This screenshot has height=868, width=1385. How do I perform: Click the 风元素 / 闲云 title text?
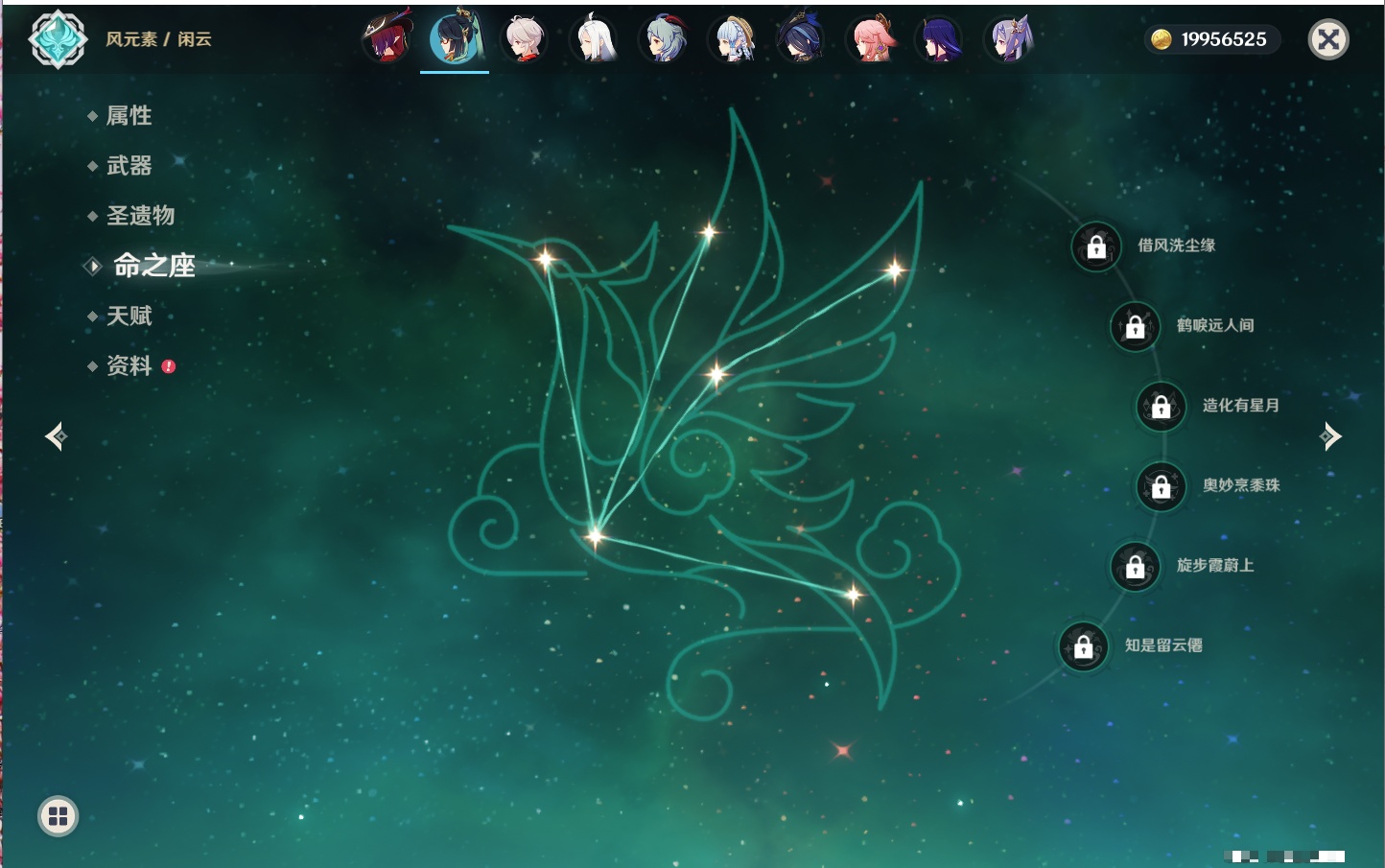(158, 39)
